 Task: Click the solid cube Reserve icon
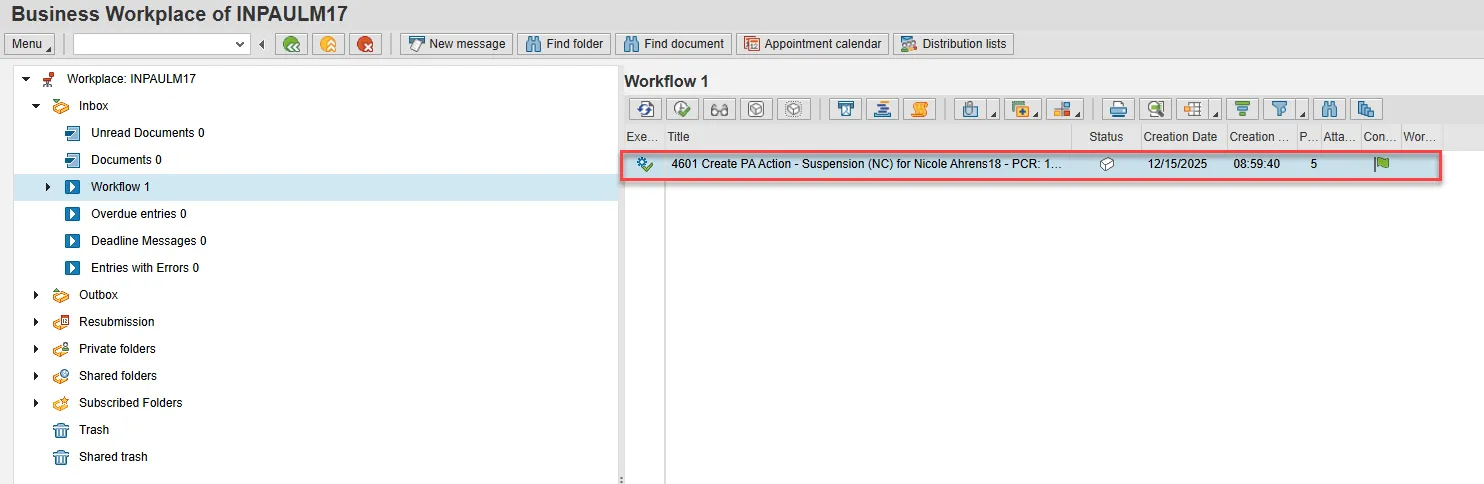point(756,109)
